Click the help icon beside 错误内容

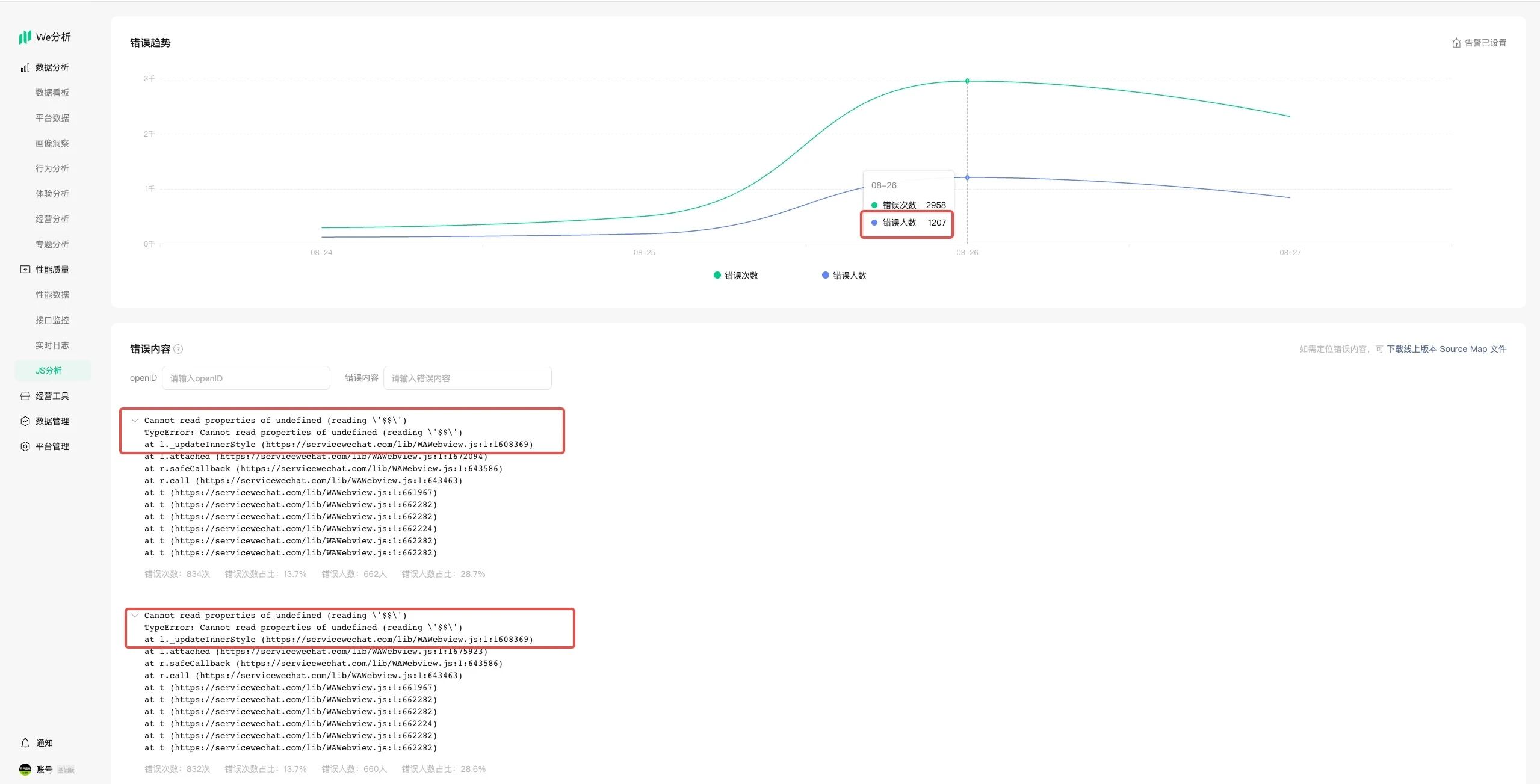(178, 349)
